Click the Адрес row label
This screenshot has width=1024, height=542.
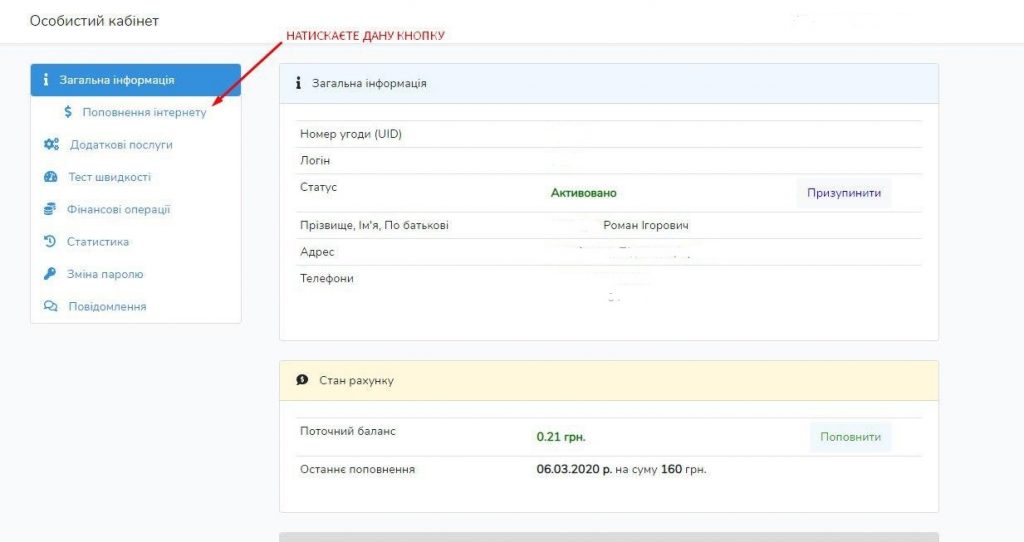click(x=317, y=252)
